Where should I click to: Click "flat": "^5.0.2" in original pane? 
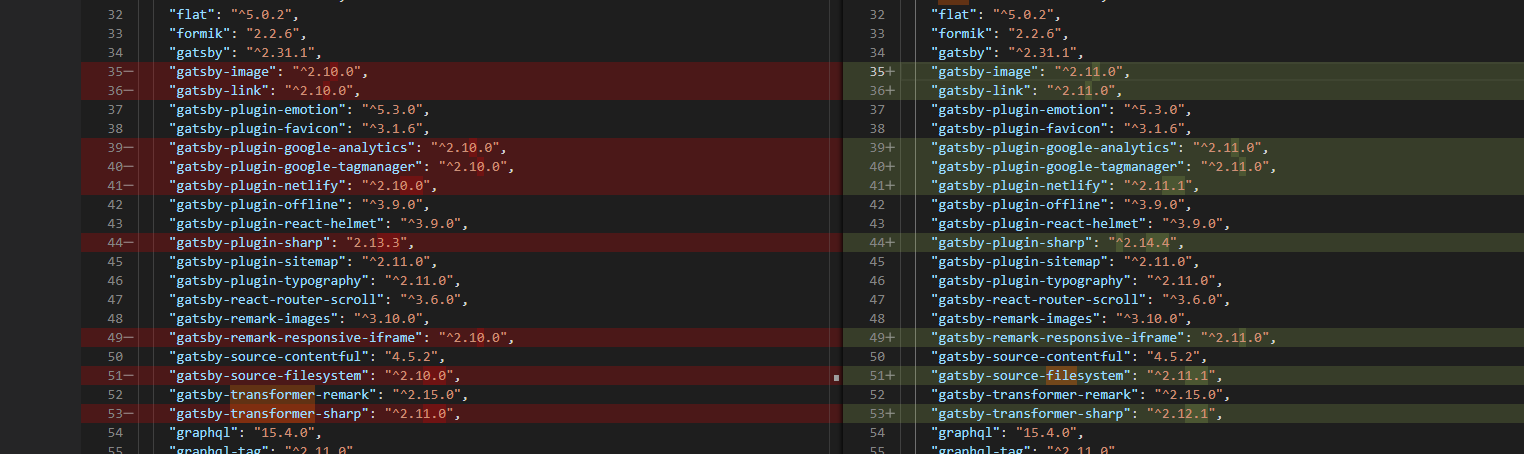235,15
